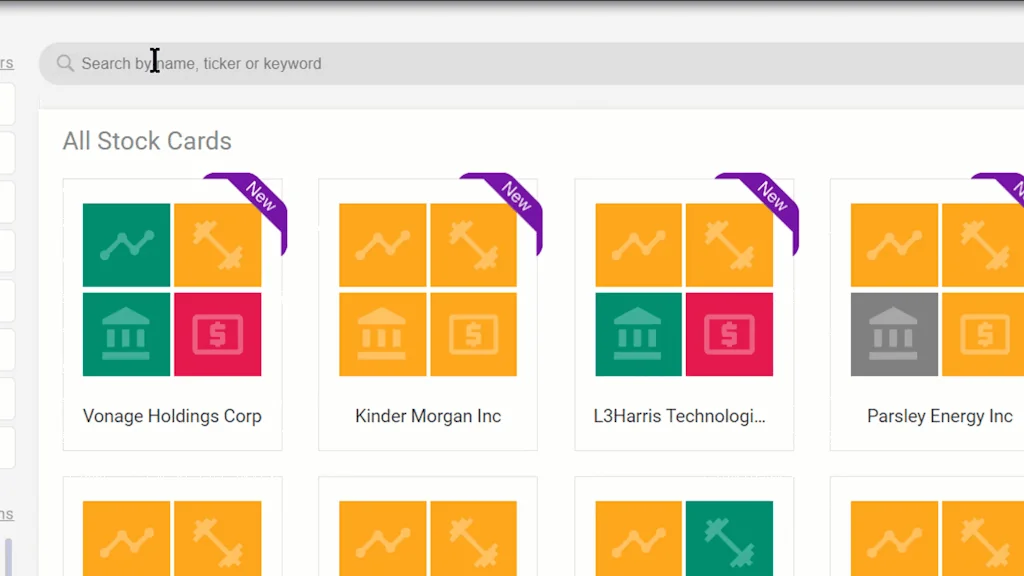This screenshot has width=1024, height=576.
Task: Click Vonage's green bank building tile
Action: point(126,334)
